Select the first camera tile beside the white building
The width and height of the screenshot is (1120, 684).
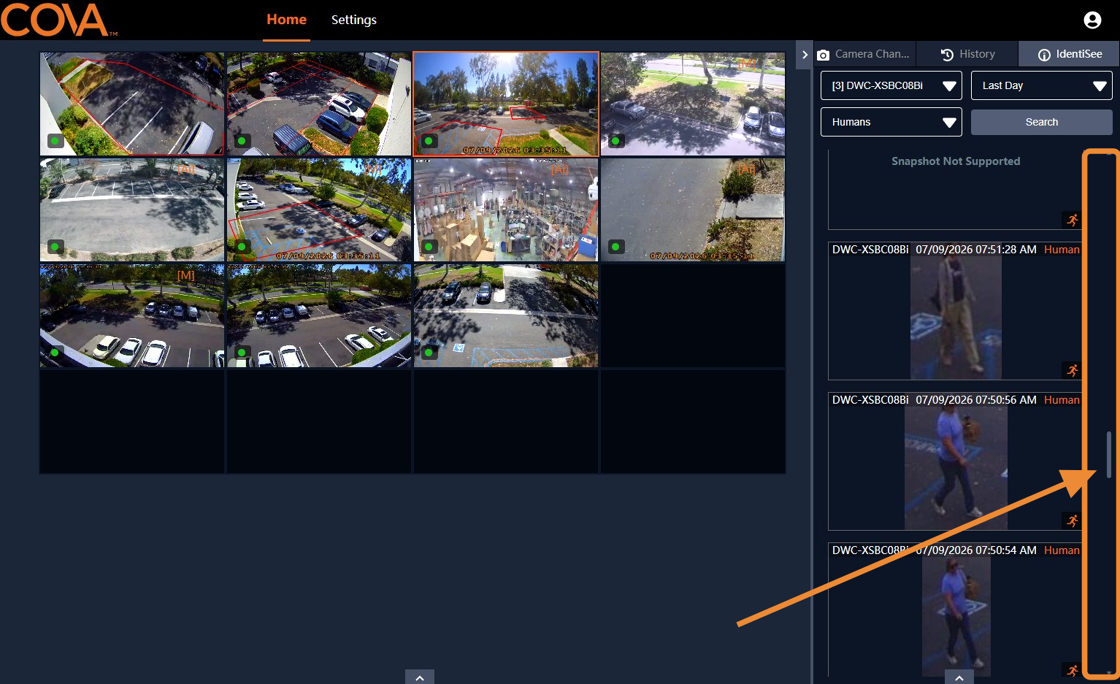132,104
